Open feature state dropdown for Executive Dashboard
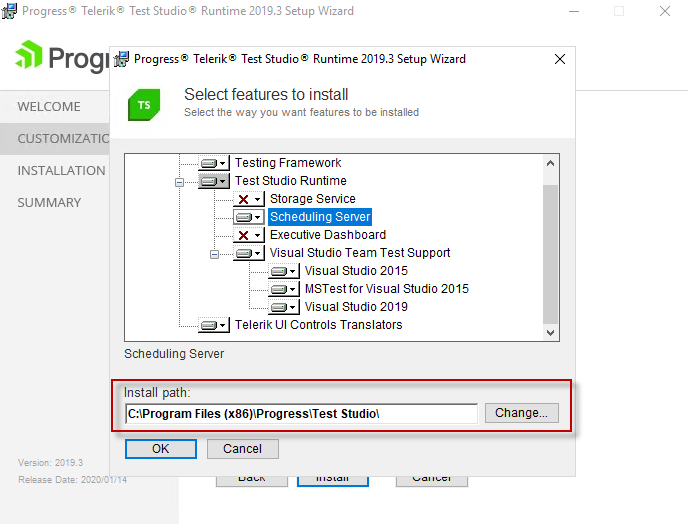Viewport: 688px width, 524px height. [249, 235]
